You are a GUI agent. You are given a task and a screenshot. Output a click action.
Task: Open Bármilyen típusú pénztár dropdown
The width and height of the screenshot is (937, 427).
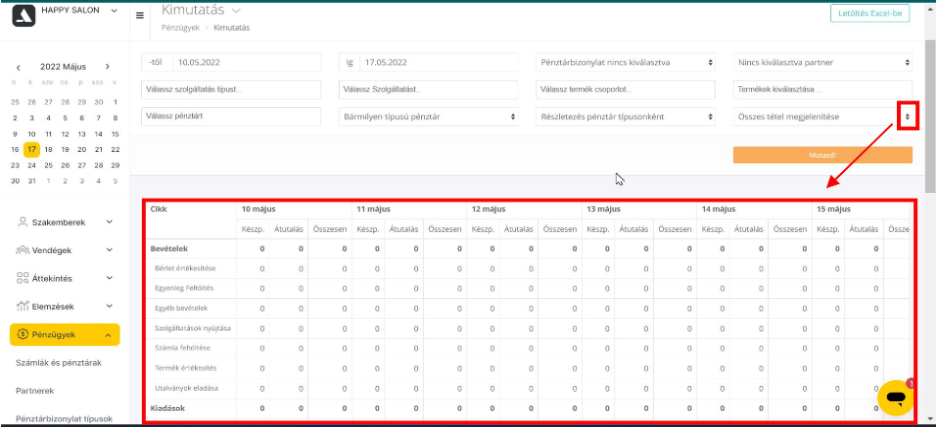[x=428, y=116]
